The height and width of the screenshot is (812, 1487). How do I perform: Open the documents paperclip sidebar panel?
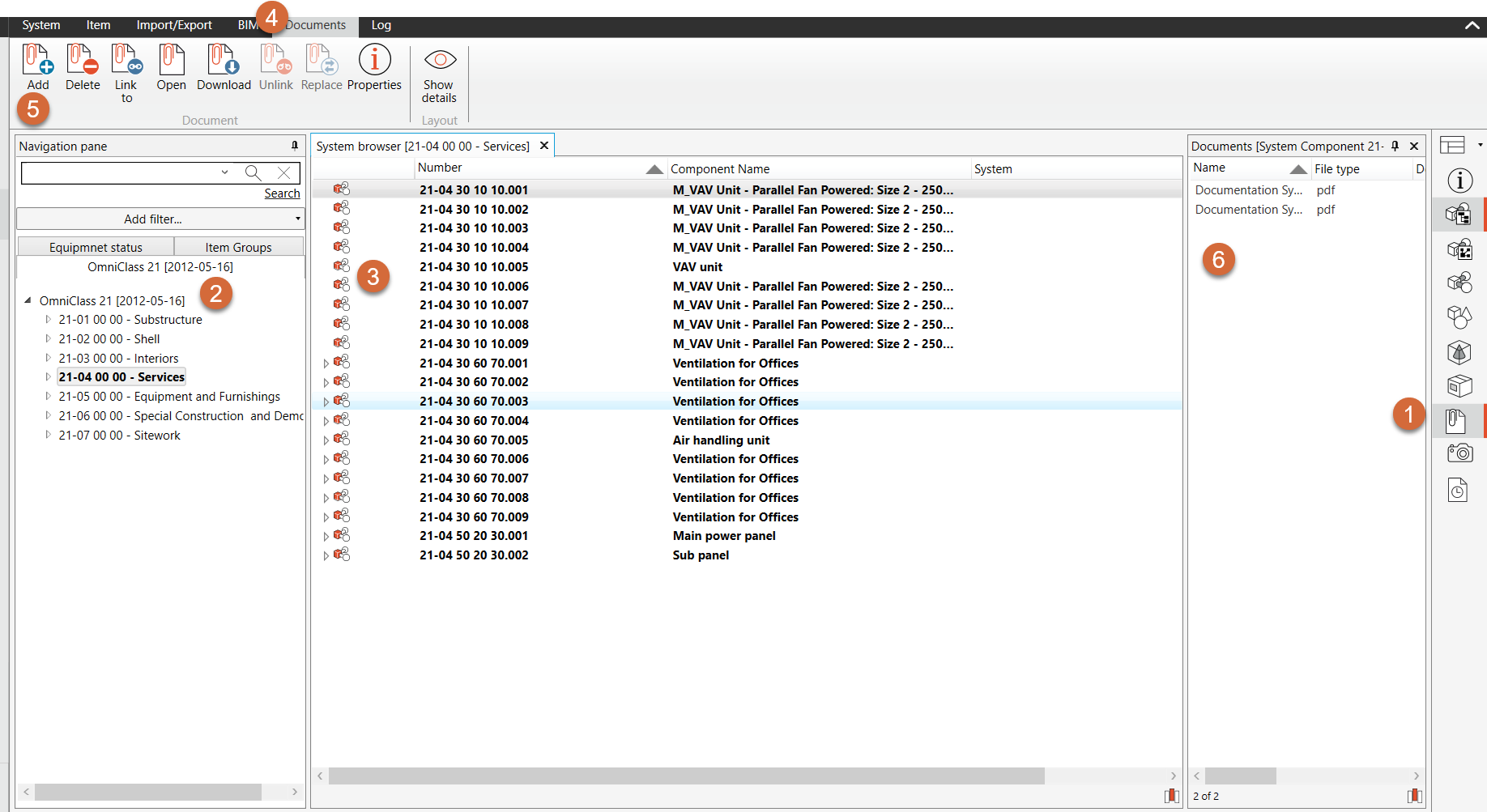[x=1457, y=420]
